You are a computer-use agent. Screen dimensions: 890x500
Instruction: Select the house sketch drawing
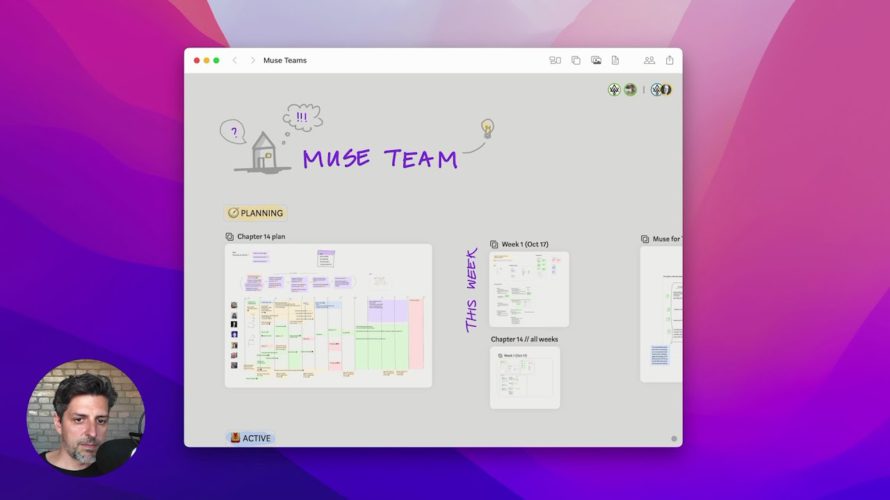[262, 152]
